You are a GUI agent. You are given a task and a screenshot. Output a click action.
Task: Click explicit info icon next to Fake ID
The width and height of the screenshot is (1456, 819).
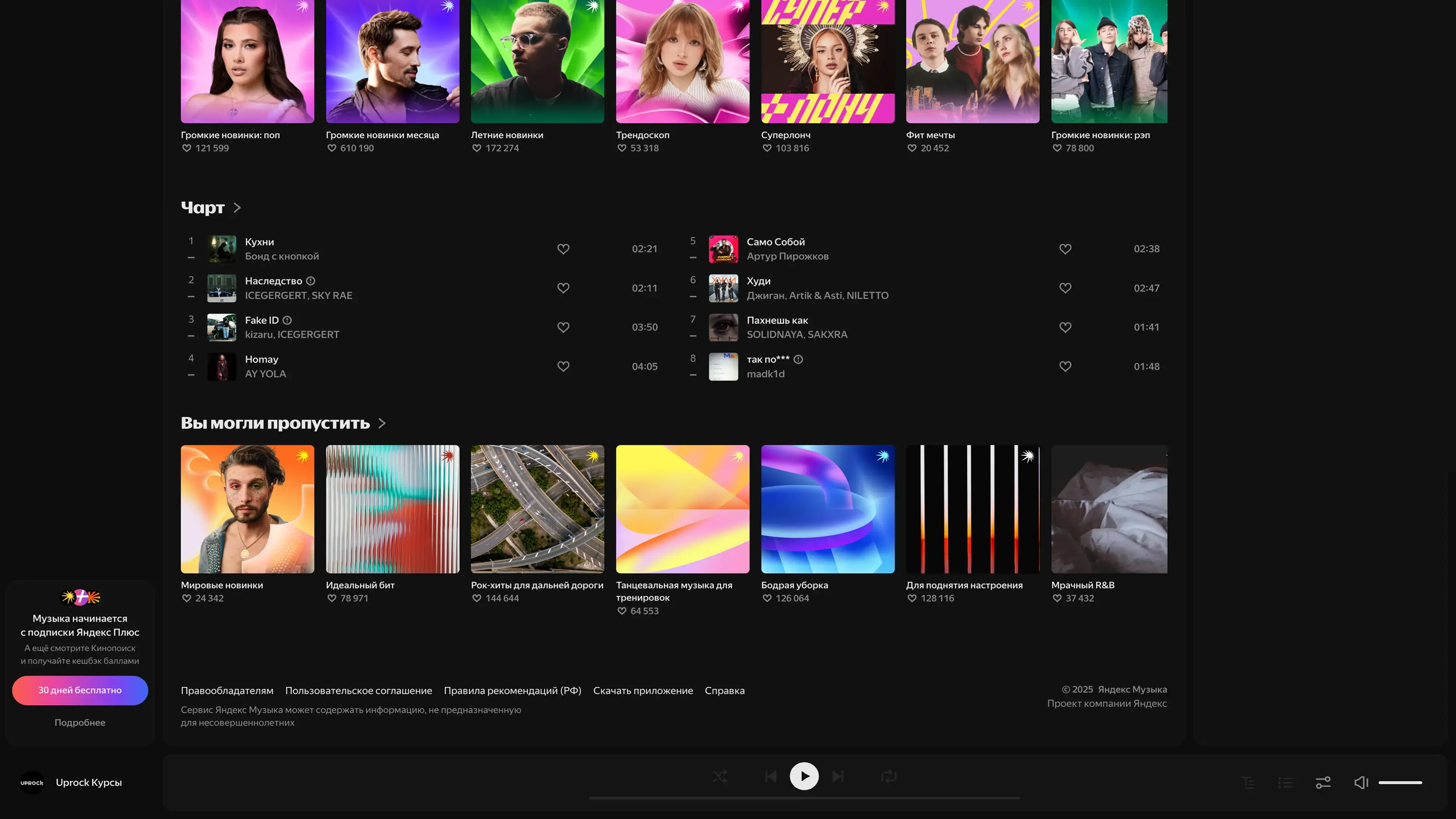click(287, 320)
